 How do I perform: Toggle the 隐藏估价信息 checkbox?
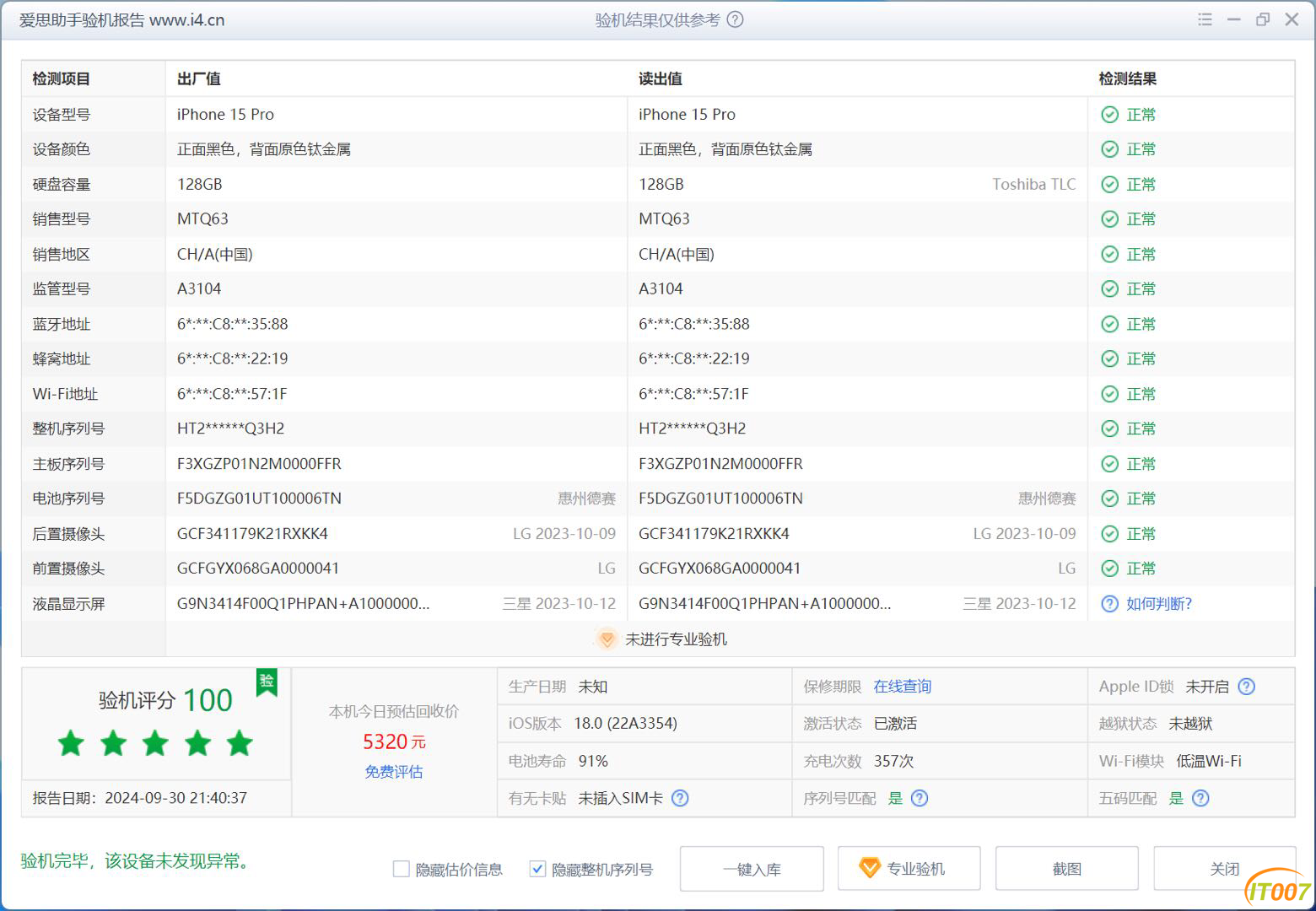pyautogui.click(x=402, y=869)
